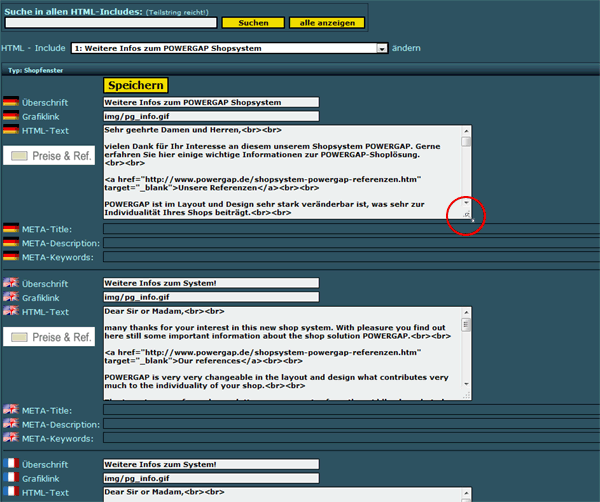Click the German textarea resize grip
The image size is (600, 502).
pyautogui.click(x=466, y=215)
